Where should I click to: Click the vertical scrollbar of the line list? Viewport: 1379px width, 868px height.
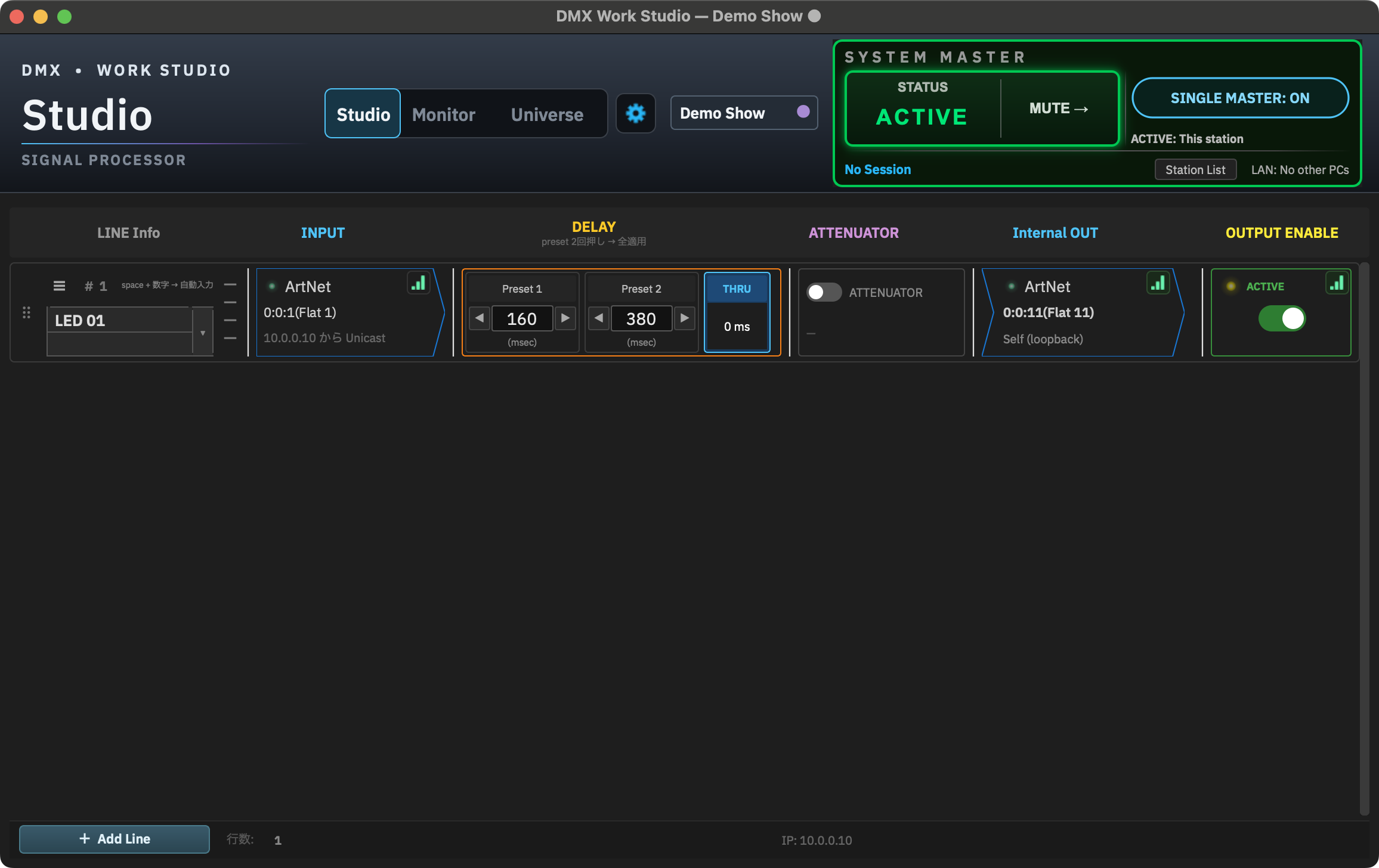(1364, 539)
